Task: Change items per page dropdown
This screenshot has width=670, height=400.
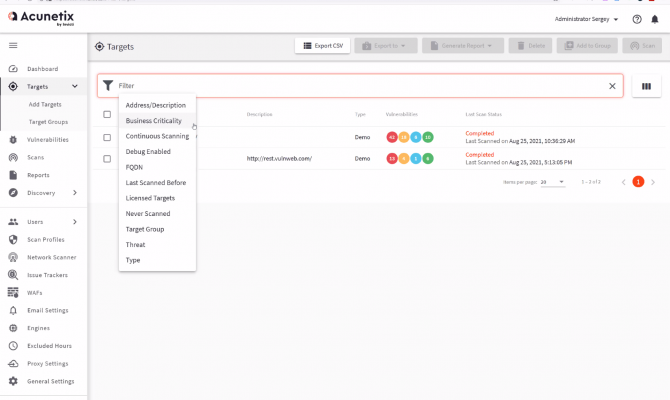Action: pos(552,182)
